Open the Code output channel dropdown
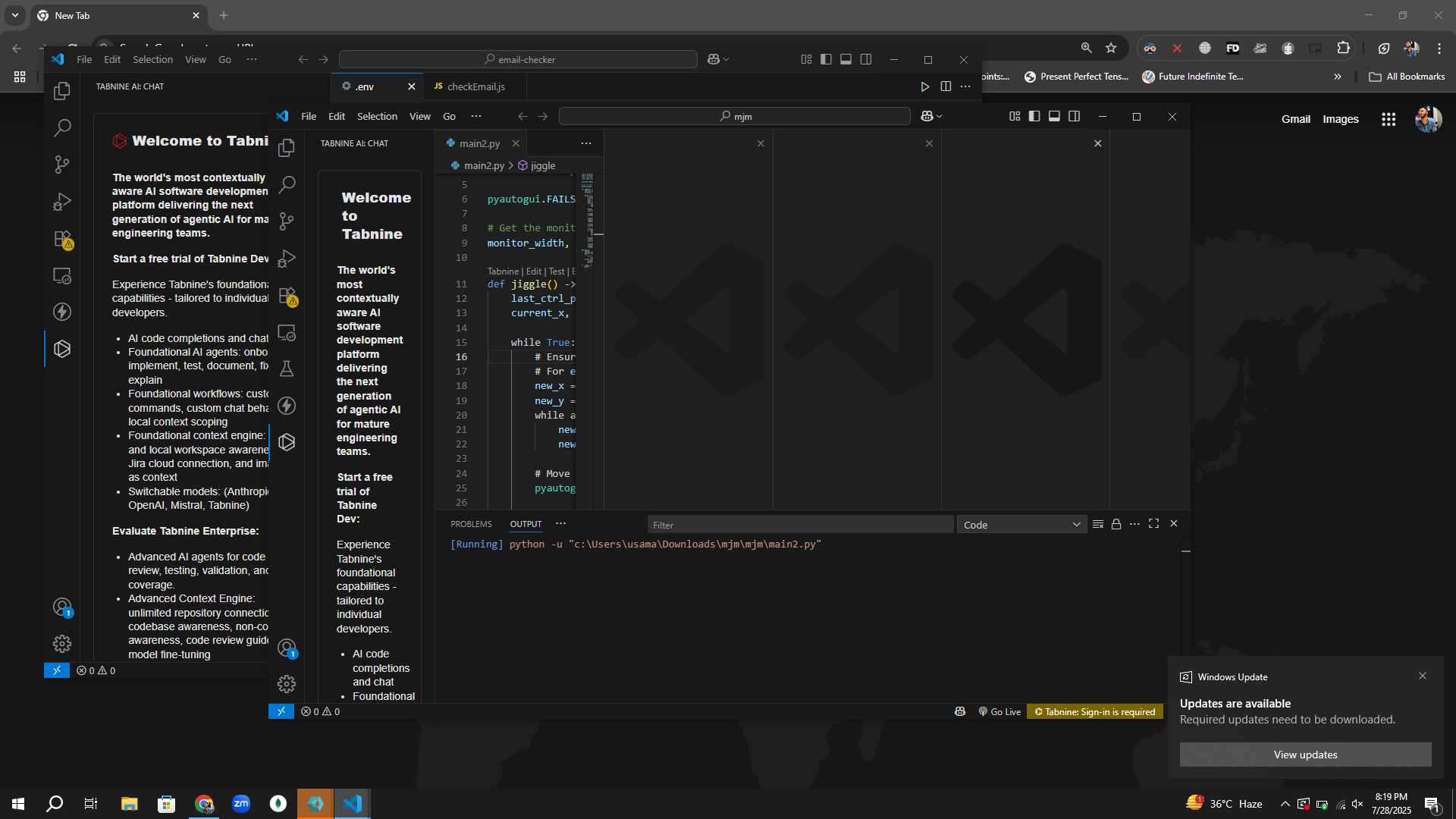 tap(1021, 525)
